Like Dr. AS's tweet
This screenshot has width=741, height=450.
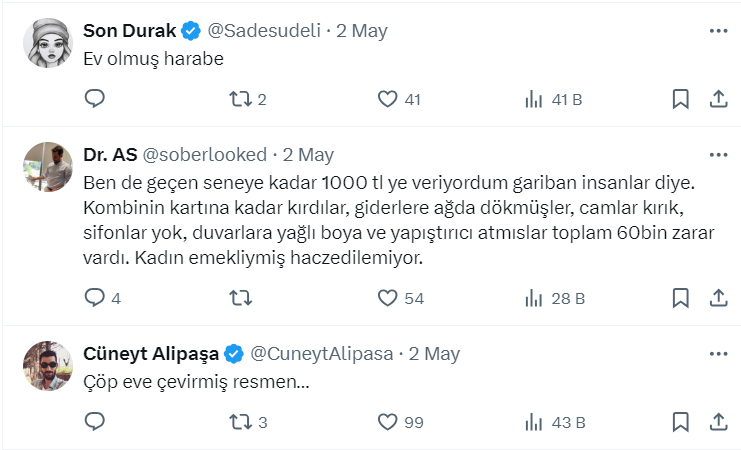[388, 298]
